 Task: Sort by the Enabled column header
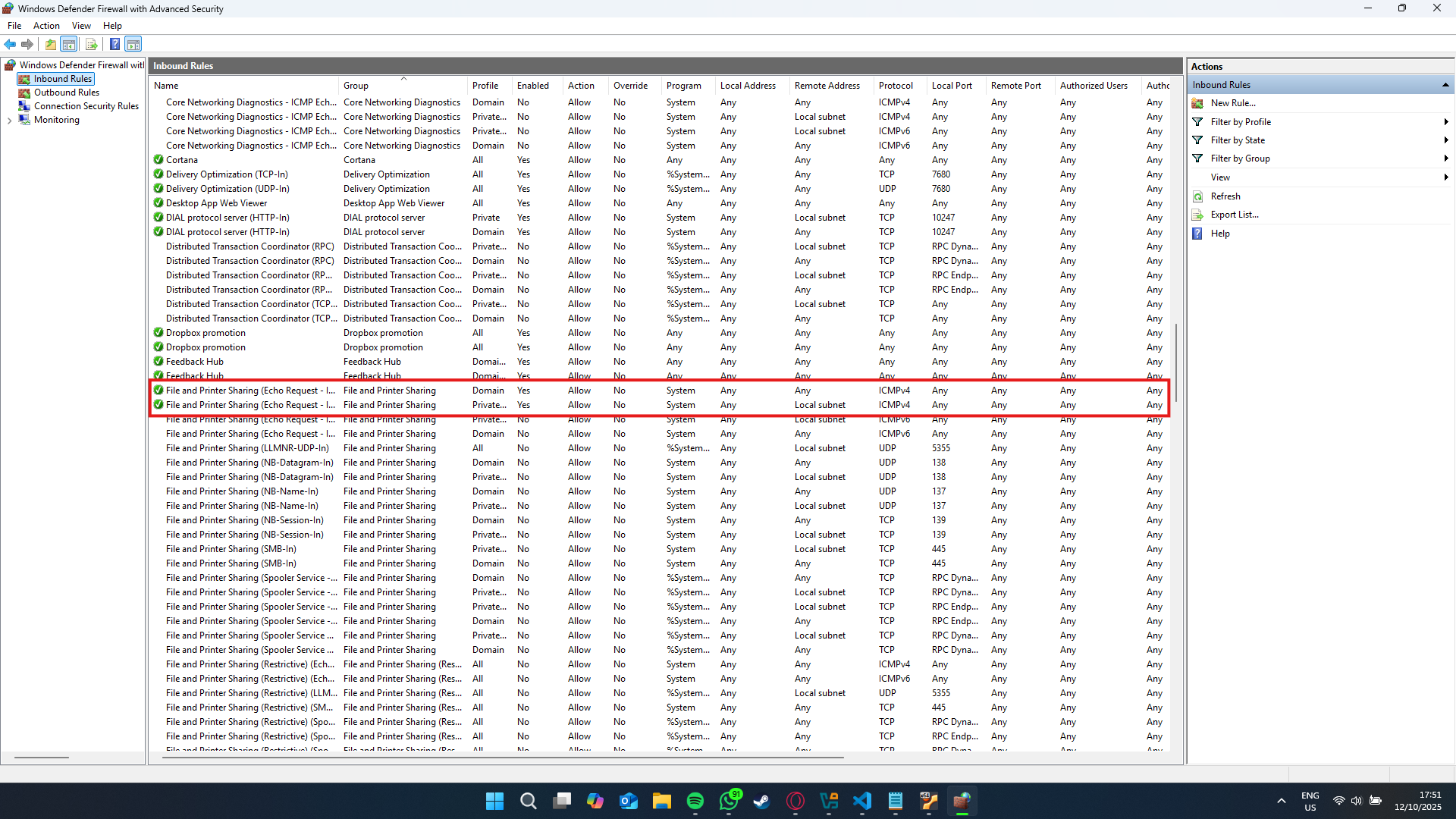point(538,86)
